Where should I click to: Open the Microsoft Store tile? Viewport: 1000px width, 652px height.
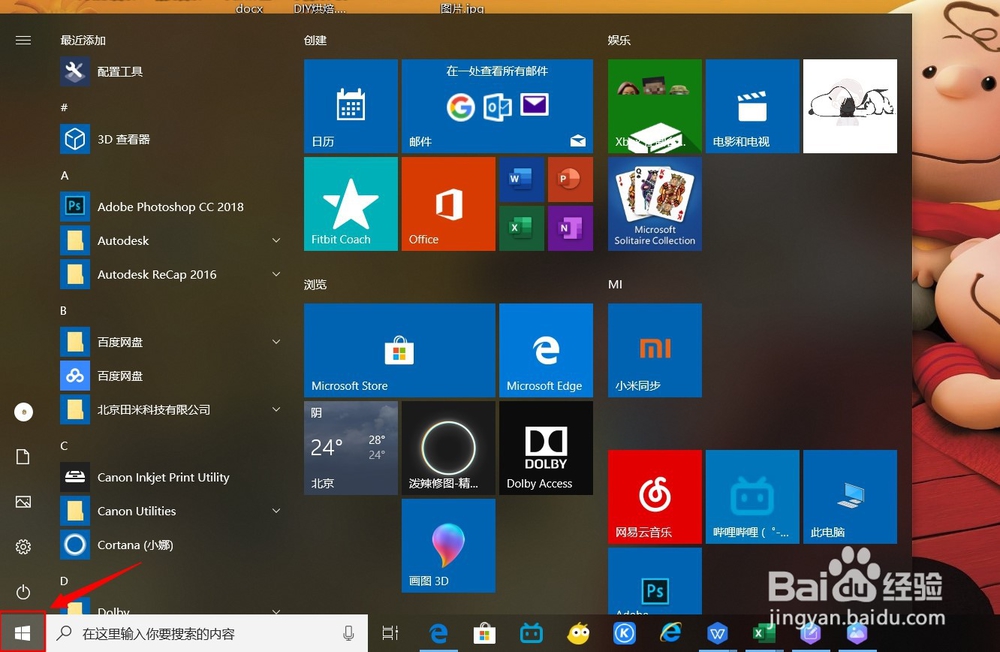(399, 350)
